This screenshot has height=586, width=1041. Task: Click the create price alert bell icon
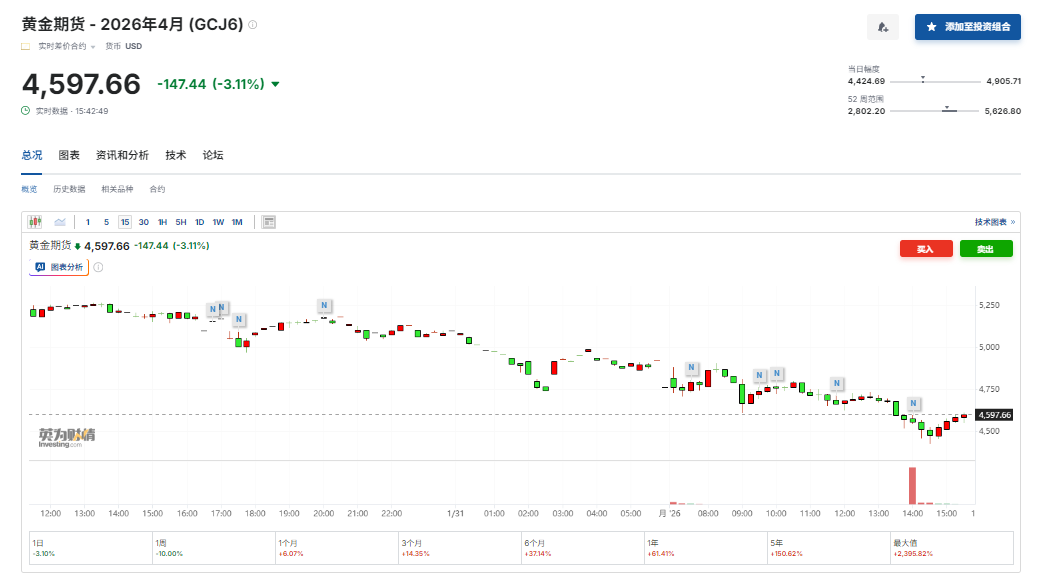coord(883,27)
